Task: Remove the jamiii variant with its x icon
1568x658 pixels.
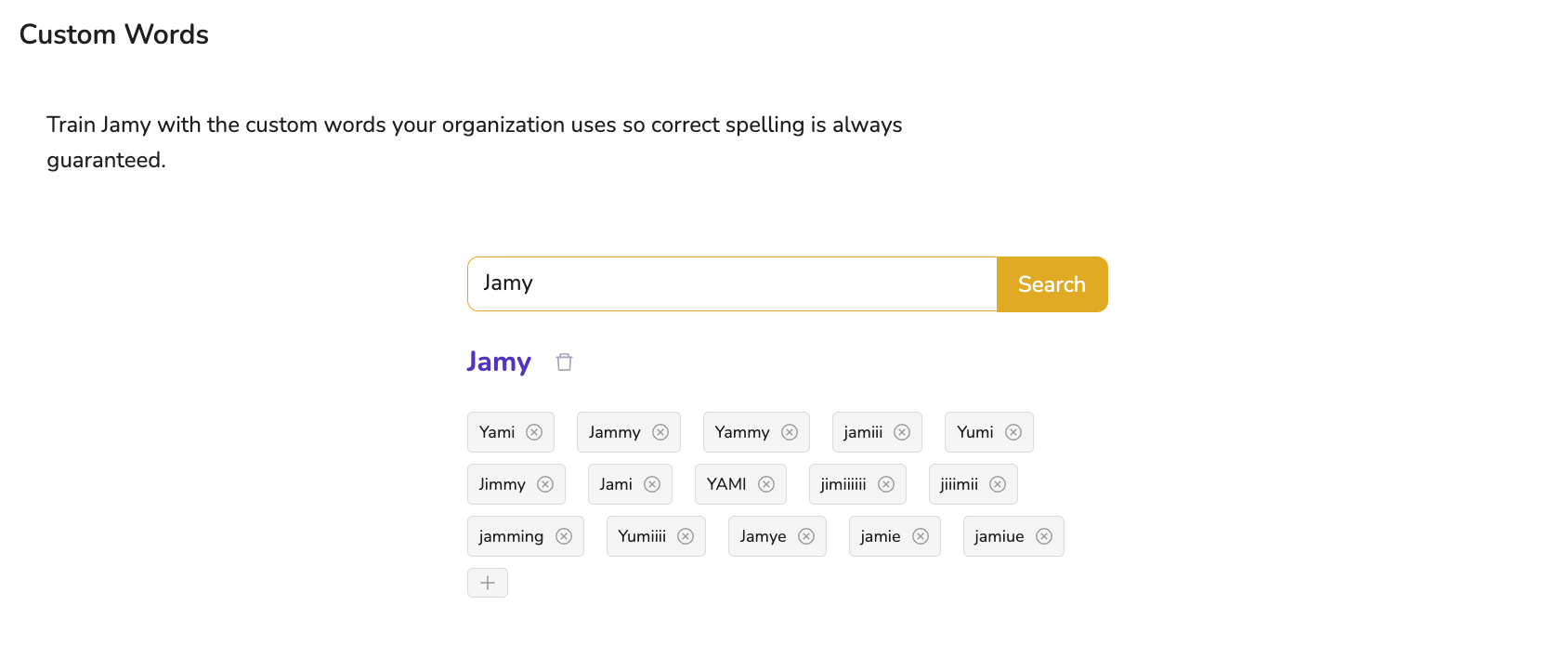Action: (x=902, y=432)
